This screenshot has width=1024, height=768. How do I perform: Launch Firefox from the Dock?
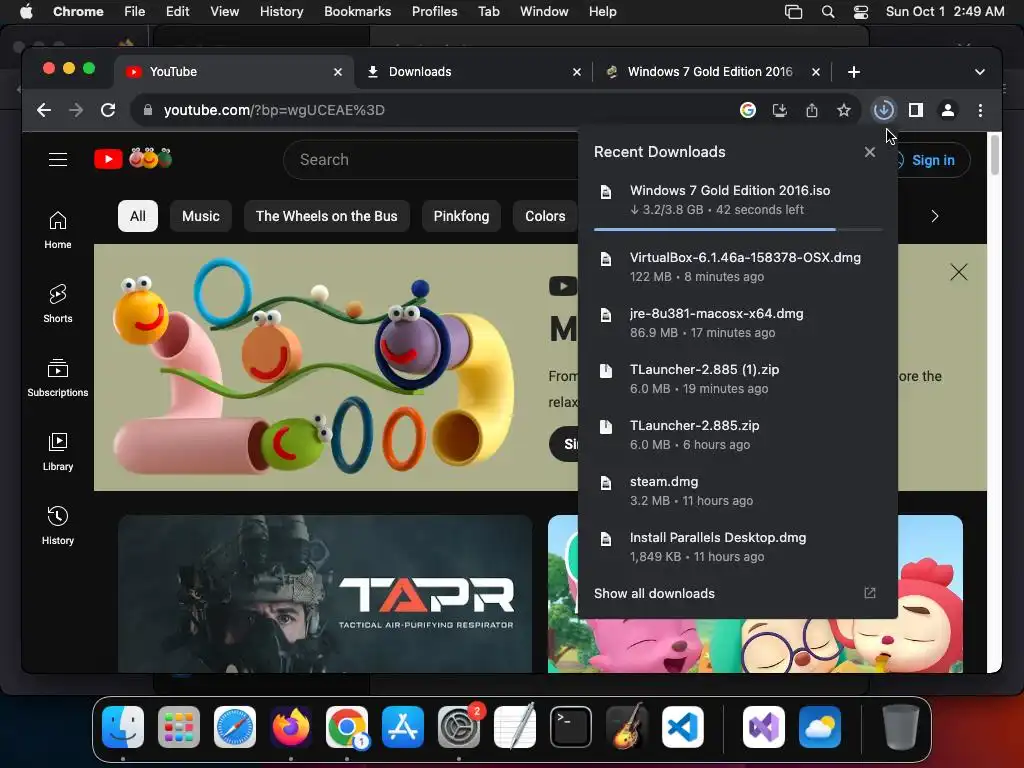pyautogui.click(x=291, y=727)
